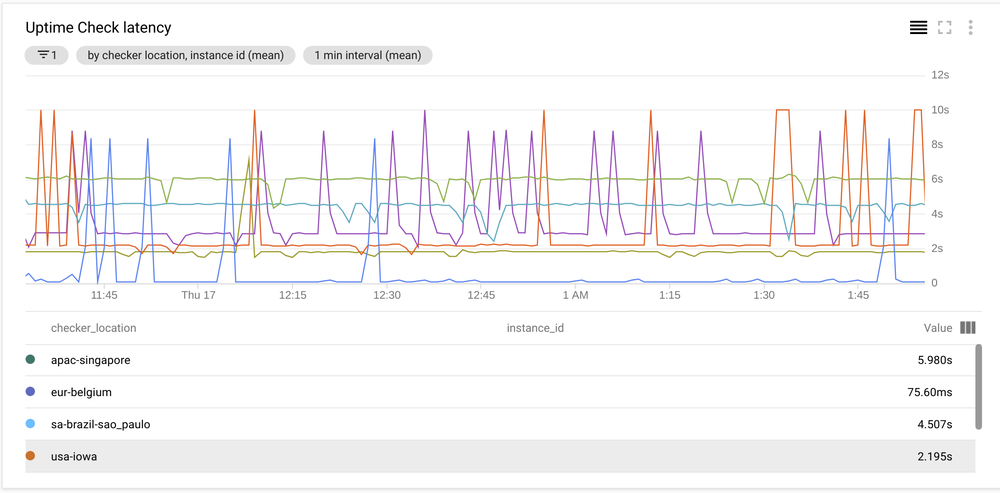
Task: Sort by the Value column header
Action: tap(938, 328)
